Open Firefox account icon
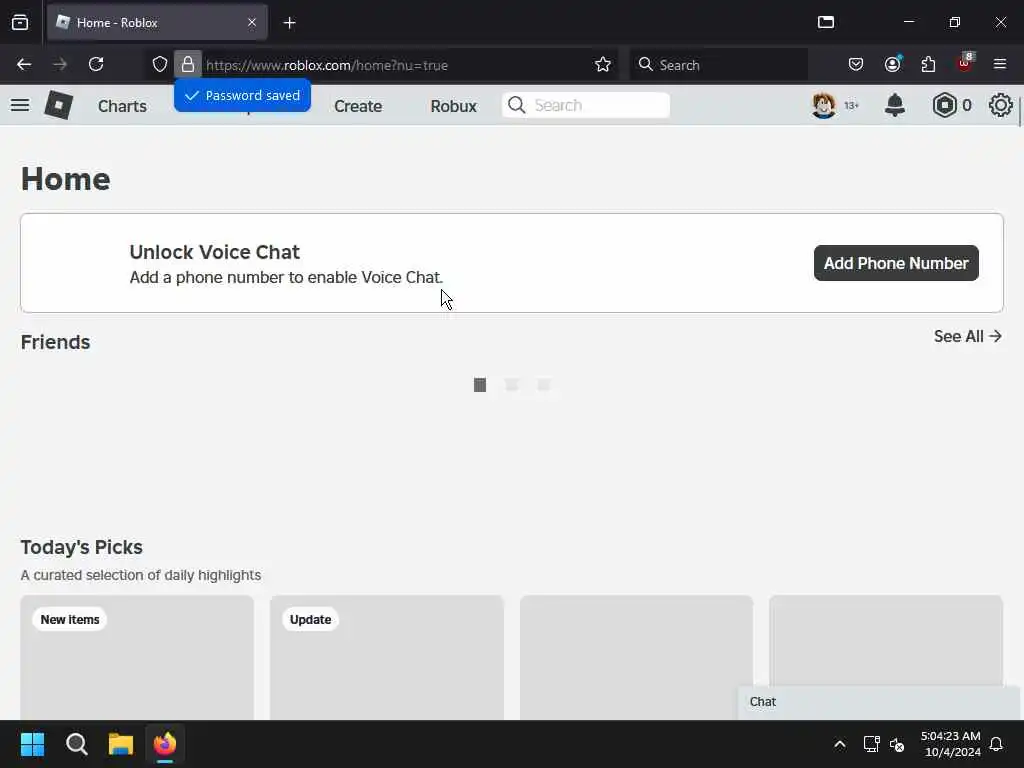The image size is (1024, 768). [893, 64]
